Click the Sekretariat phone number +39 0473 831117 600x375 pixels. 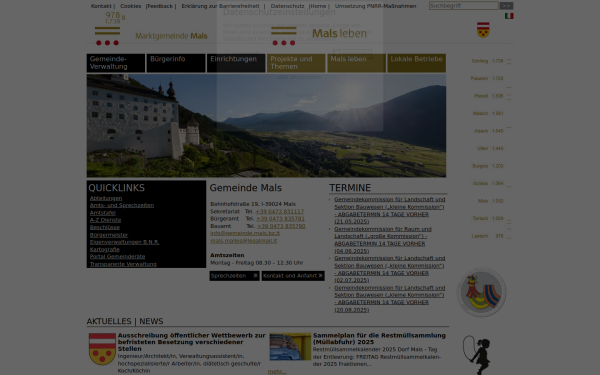pyautogui.click(x=280, y=212)
